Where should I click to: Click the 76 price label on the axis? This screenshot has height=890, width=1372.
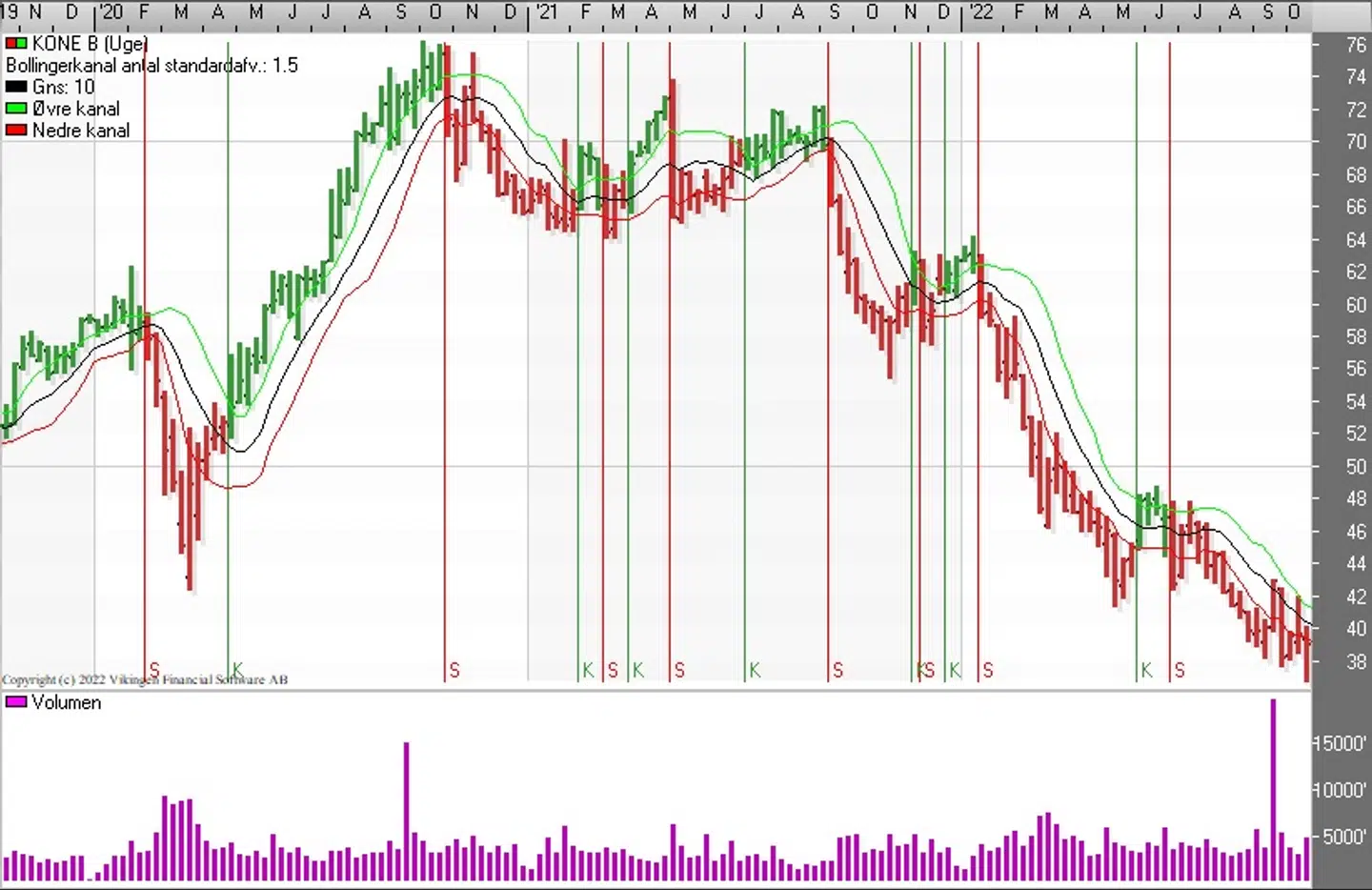[x=1355, y=45]
